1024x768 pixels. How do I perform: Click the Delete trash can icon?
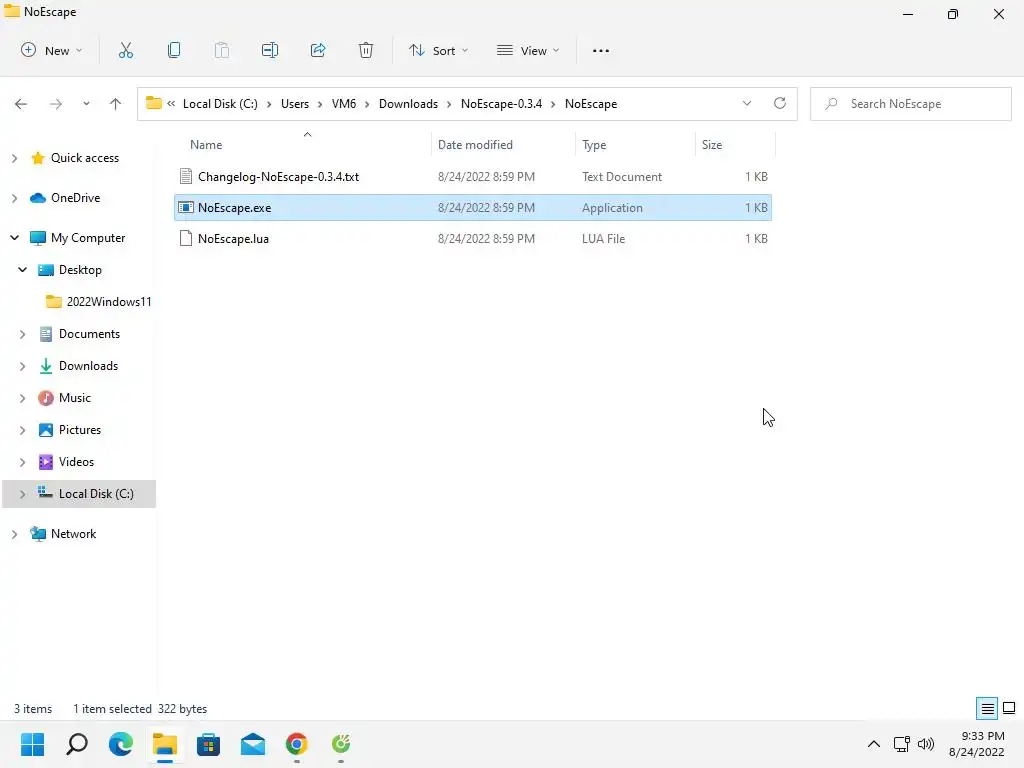pos(366,50)
